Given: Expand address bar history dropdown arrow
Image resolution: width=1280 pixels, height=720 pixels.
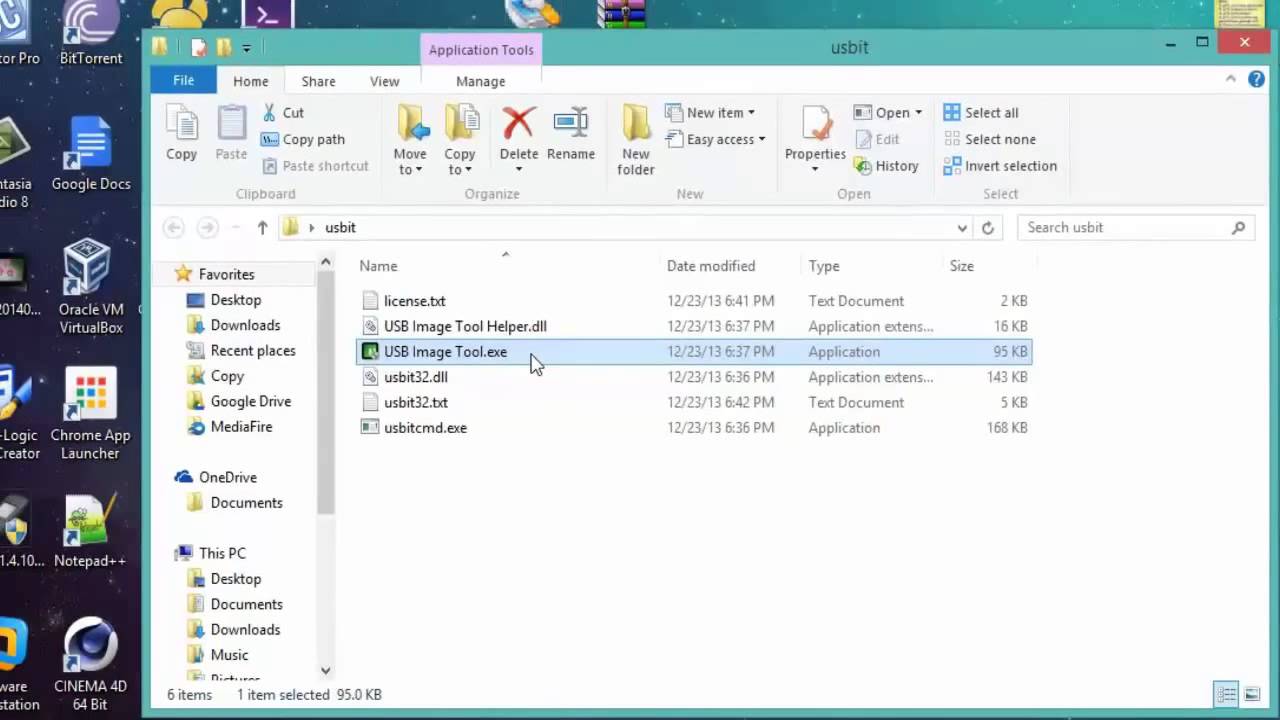Looking at the screenshot, I should [x=962, y=228].
